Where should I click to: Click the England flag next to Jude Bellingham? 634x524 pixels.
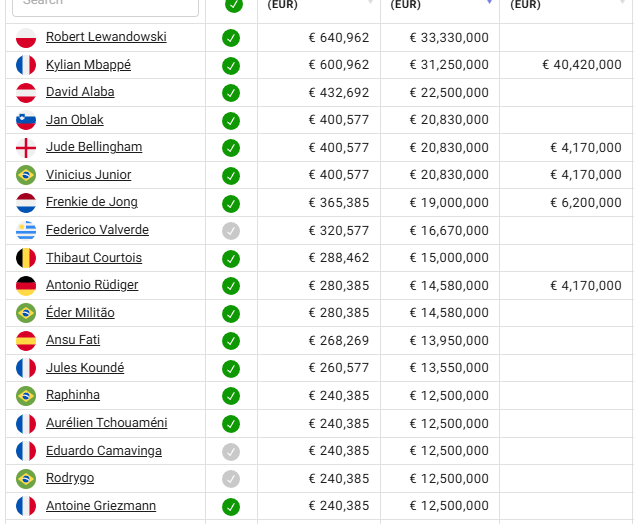26,148
